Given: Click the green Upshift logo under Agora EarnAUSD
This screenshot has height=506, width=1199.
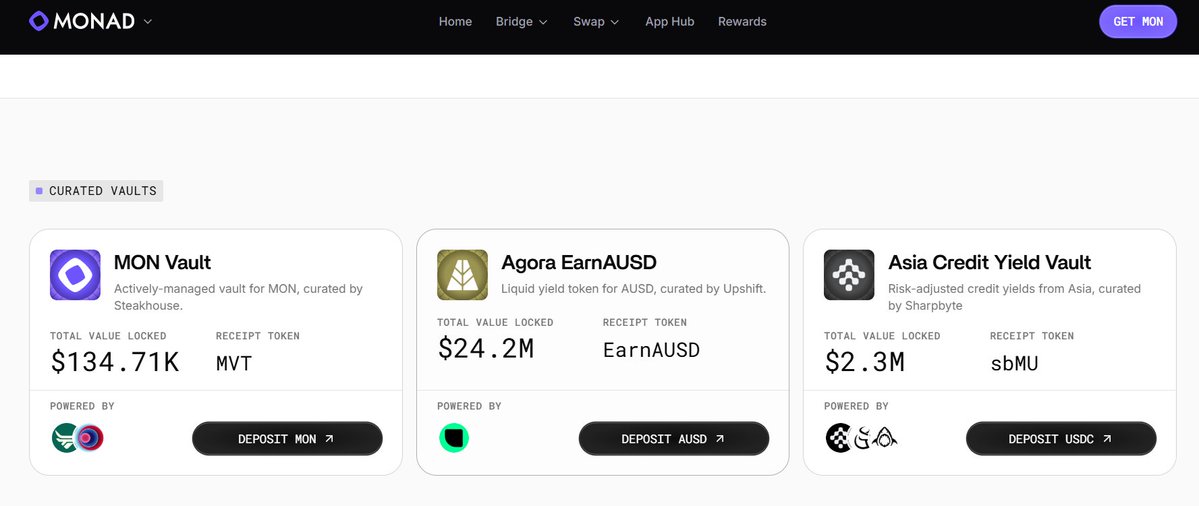Looking at the screenshot, I should pos(453,438).
